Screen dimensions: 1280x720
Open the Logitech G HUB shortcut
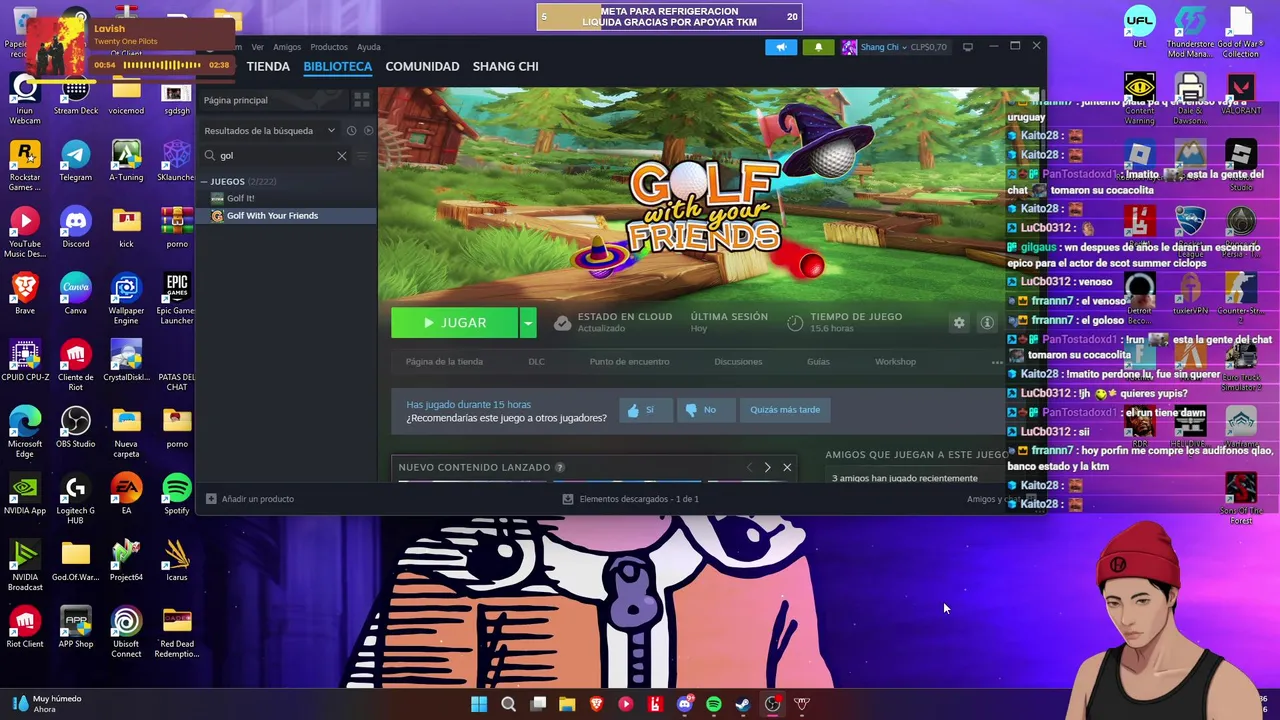tap(75, 499)
